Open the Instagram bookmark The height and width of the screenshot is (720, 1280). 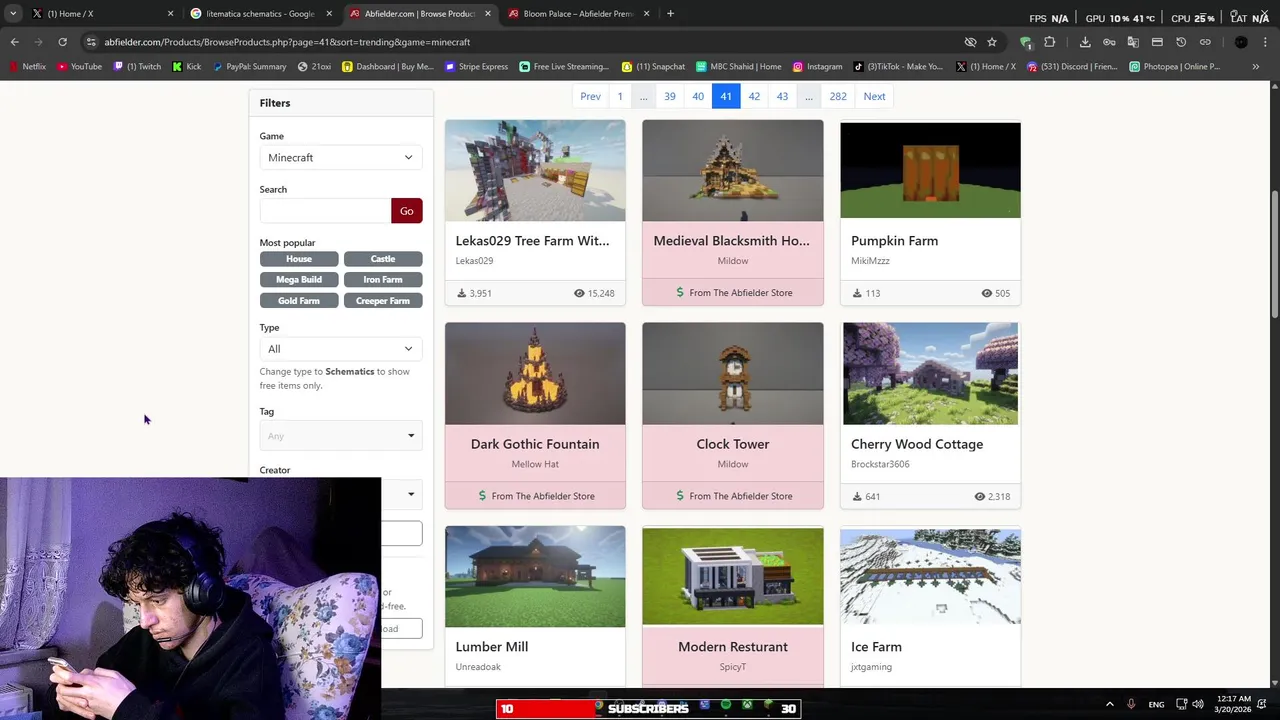click(x=817, y=67)
